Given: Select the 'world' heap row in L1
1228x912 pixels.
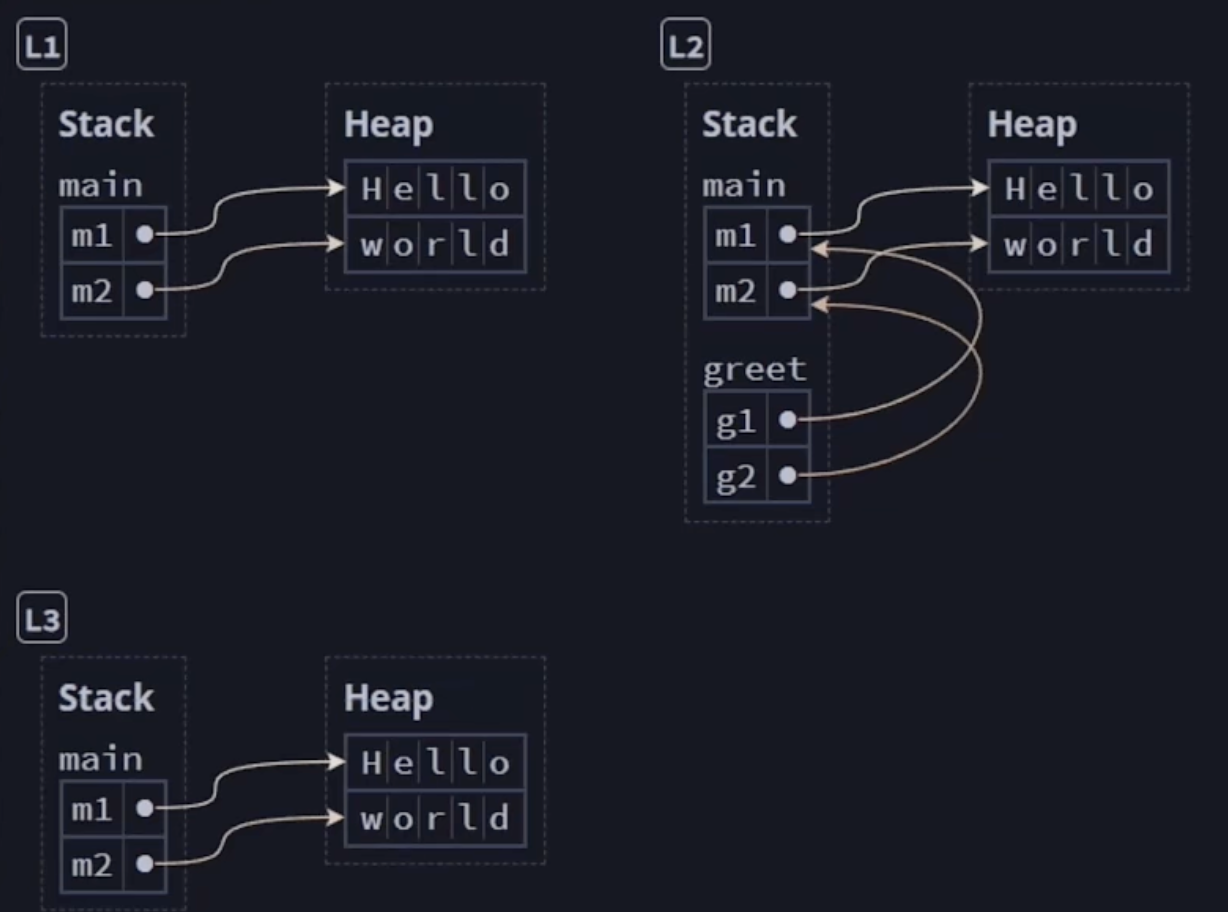Looking at the screenshot, I should click(x=435, y=245).
